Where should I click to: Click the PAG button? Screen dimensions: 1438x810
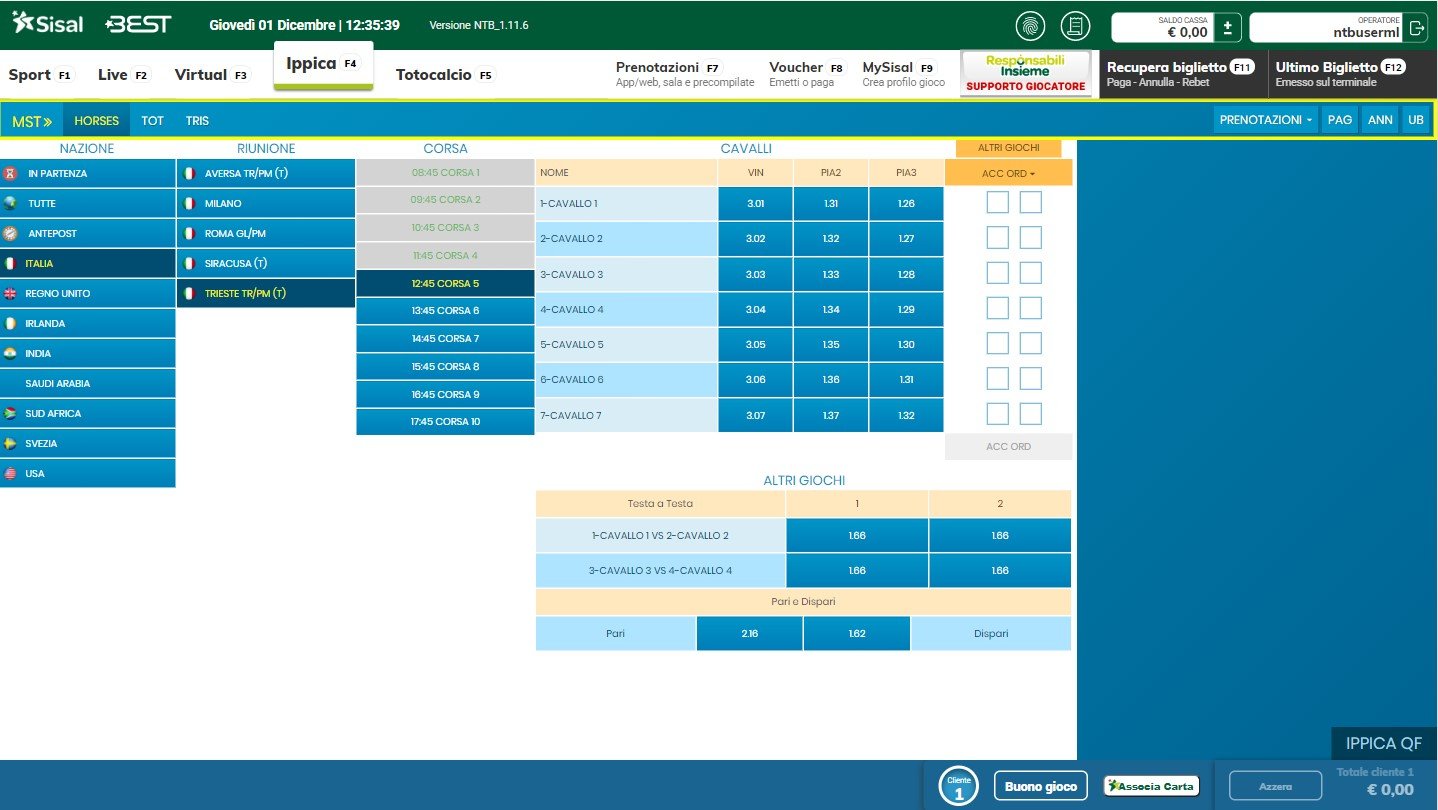(1340, 120)
